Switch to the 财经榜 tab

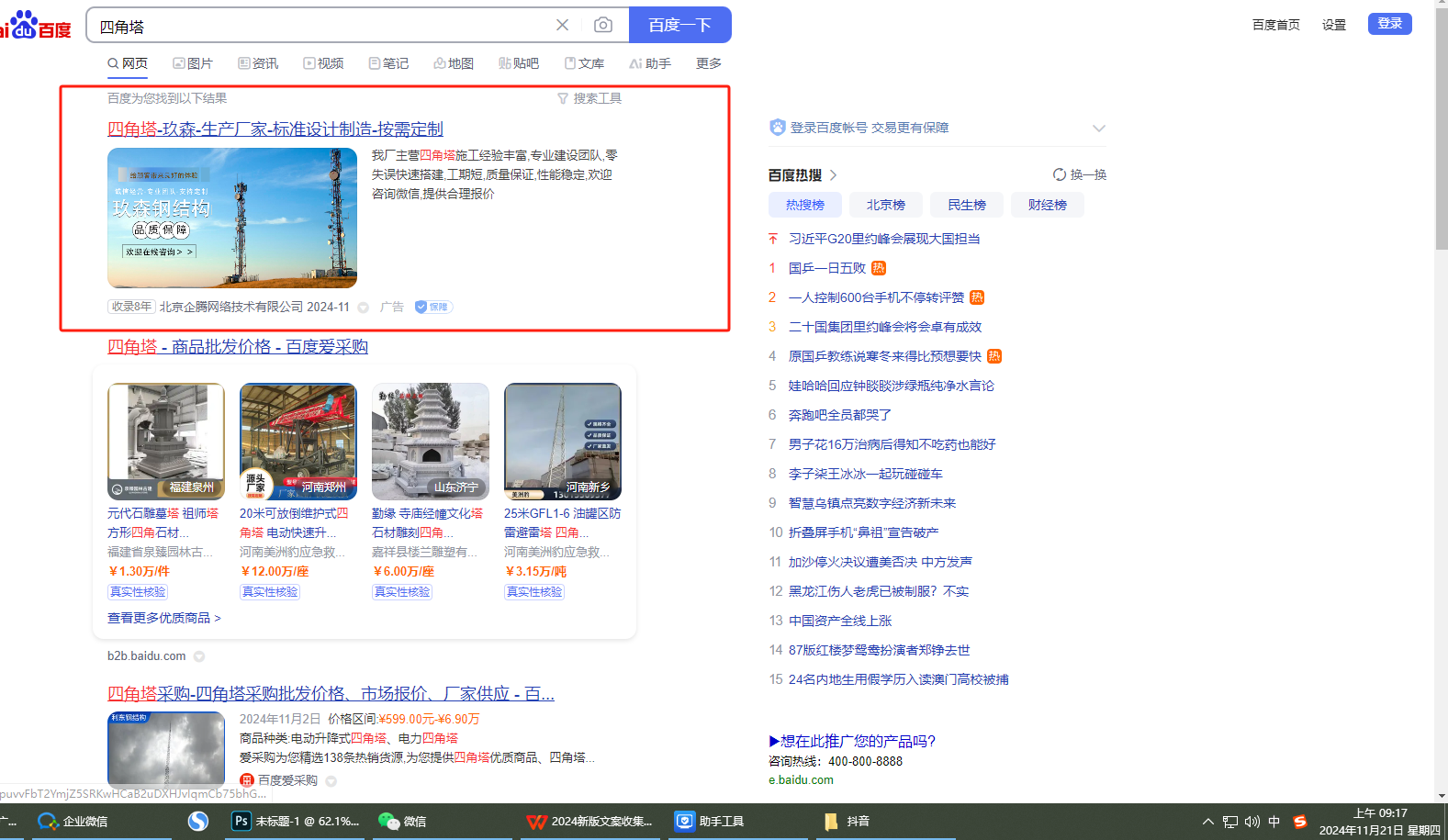coord(1048,205)
